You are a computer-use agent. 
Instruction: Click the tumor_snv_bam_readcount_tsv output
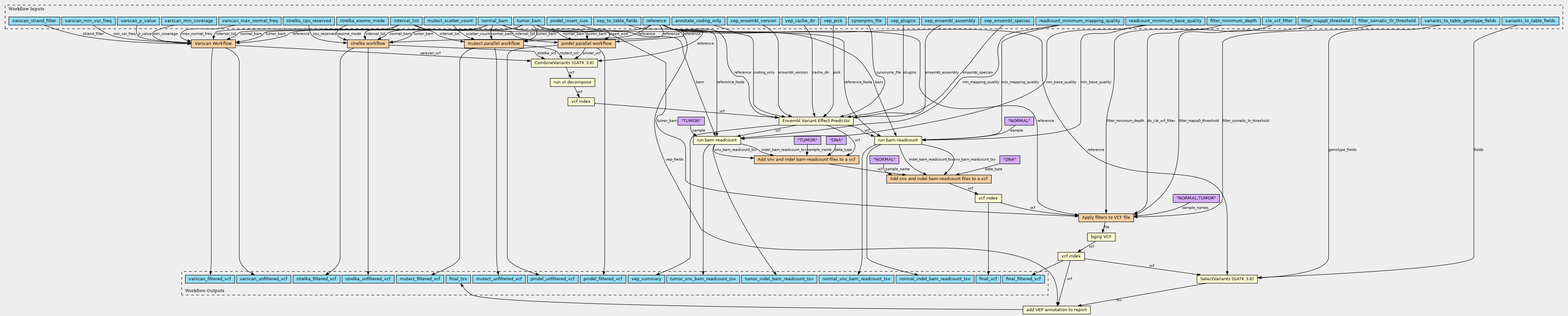(702, 280)
